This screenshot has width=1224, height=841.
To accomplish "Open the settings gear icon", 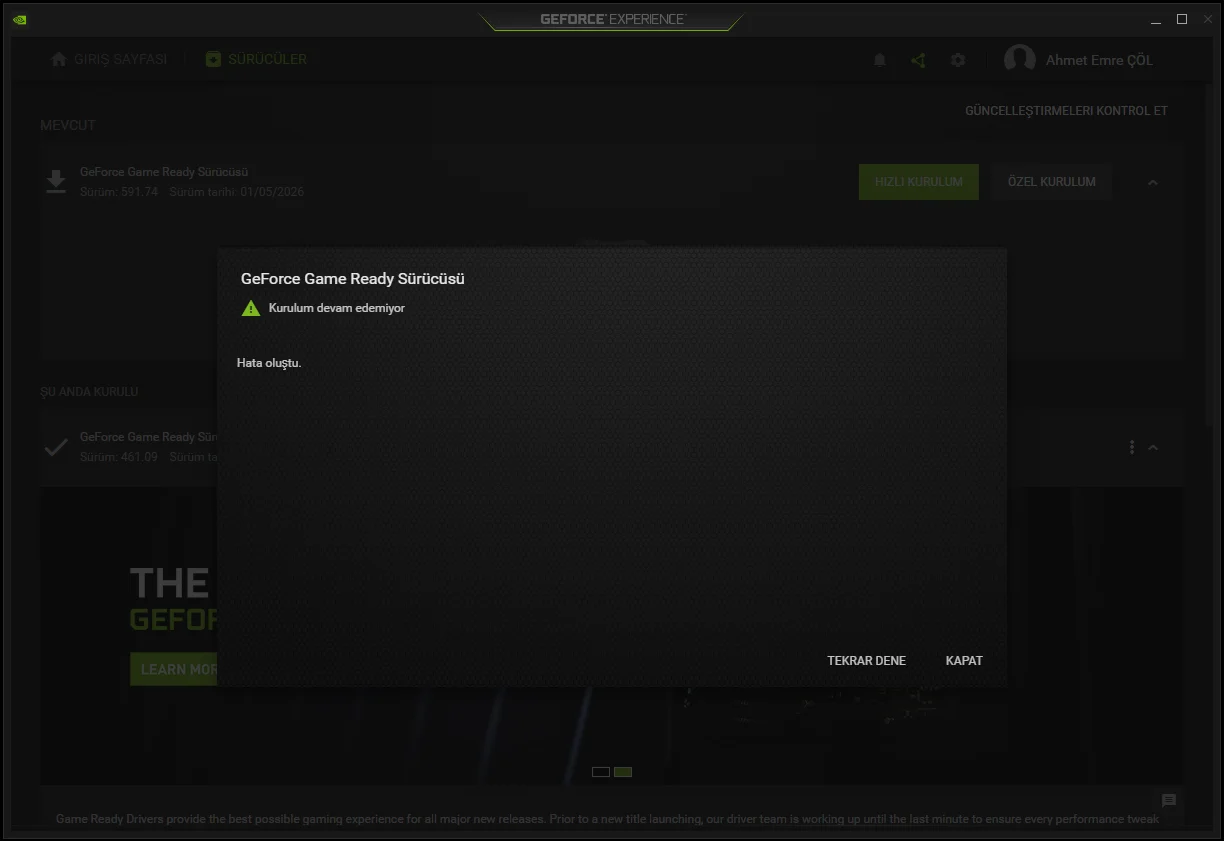I will pos(958,60).
